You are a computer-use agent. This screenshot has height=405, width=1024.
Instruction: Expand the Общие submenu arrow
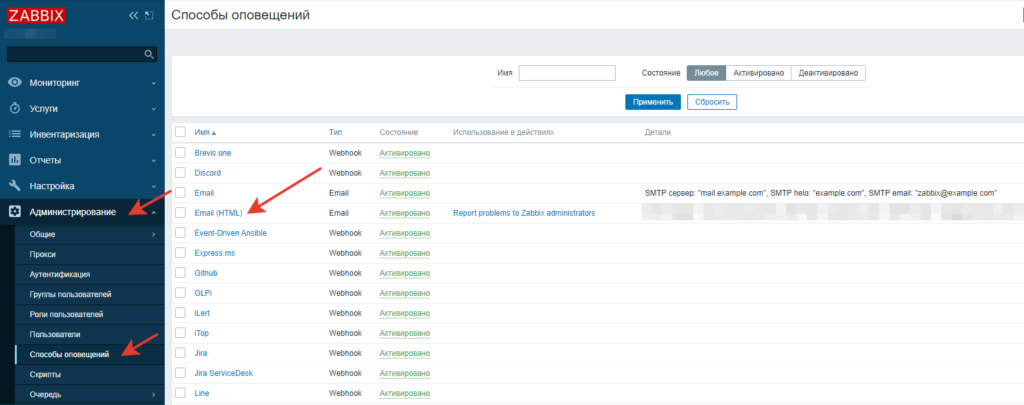154,235
